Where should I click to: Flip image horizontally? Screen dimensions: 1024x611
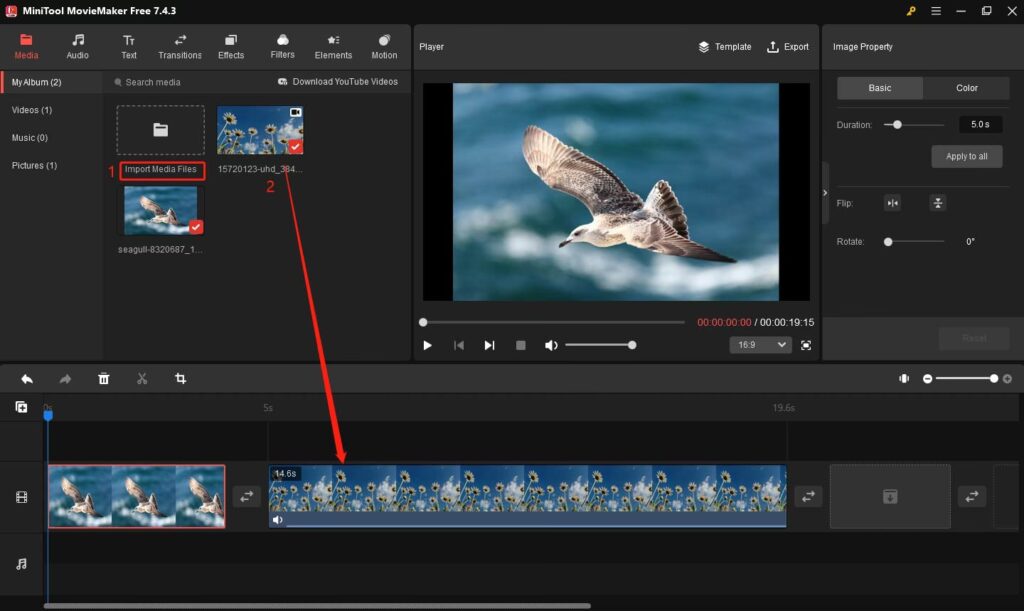(x=892, y=203)
